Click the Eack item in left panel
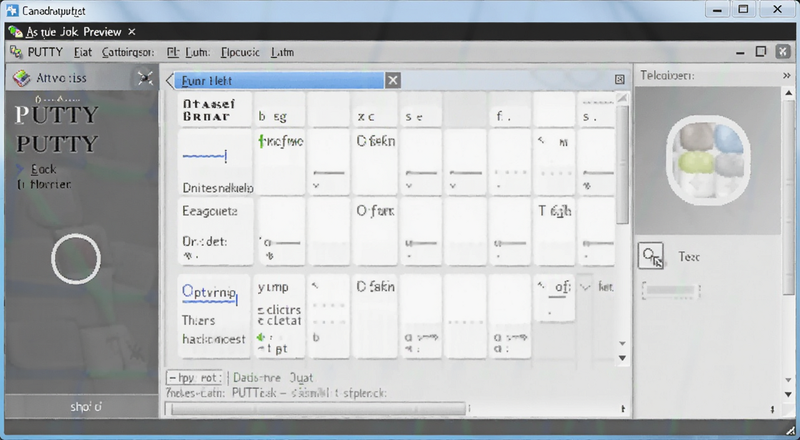Viewport: 800px width, 440px height. tap(43, 169)
